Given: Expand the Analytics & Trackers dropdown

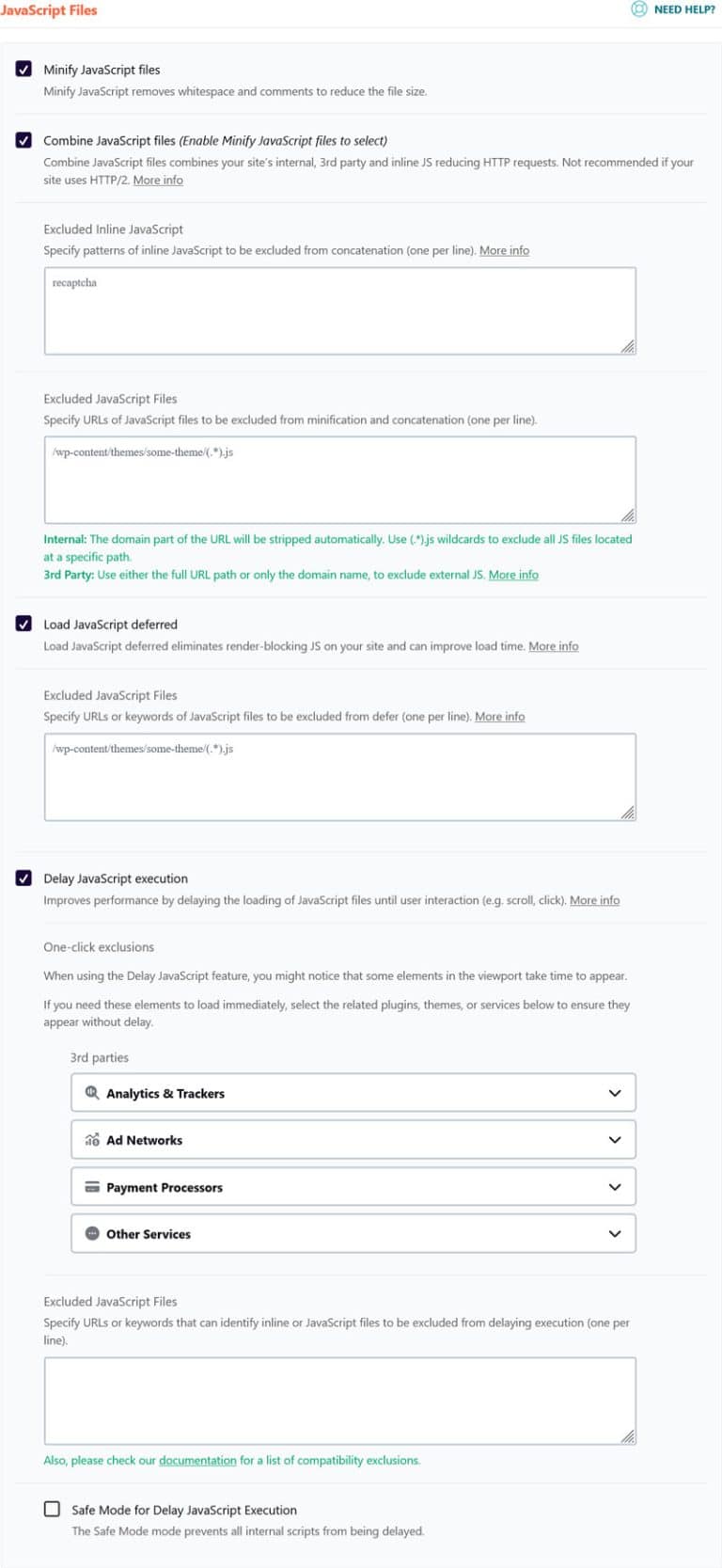Looking at the screenshot, I should [x=615, y=1093].
